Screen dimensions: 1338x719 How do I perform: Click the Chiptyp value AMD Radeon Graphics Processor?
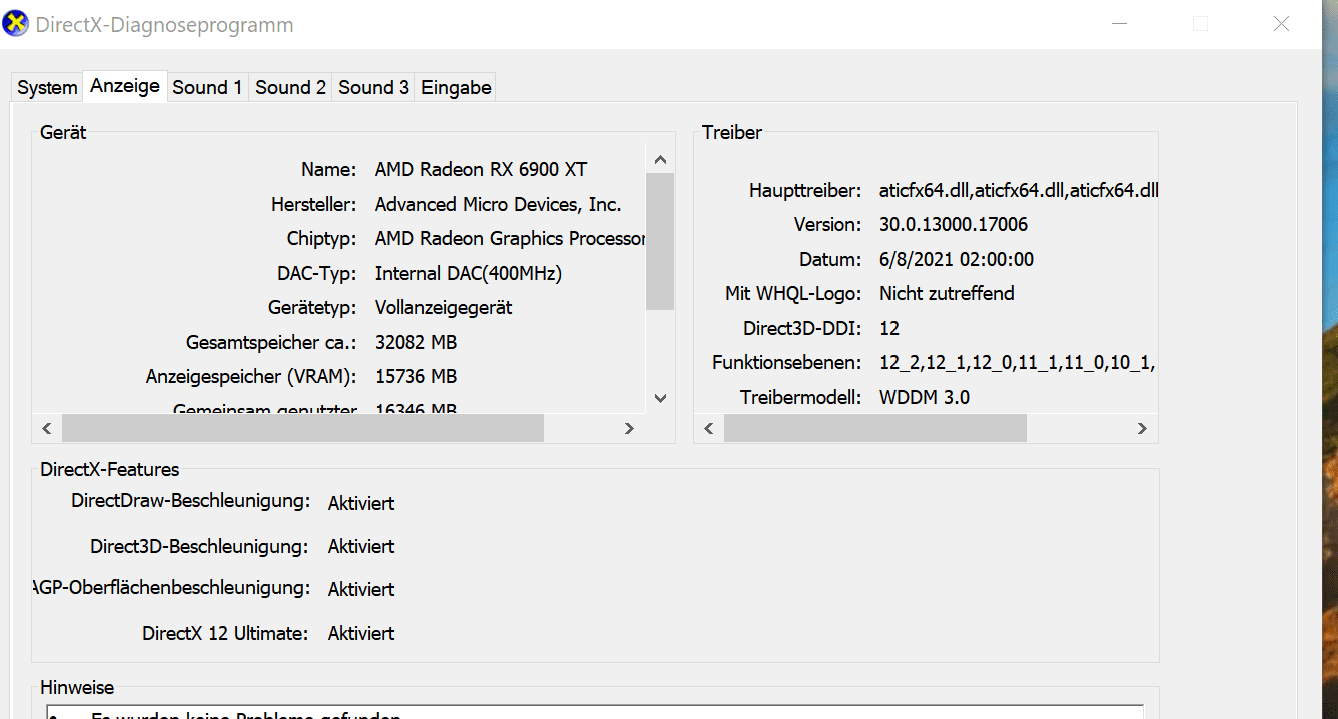510,238
